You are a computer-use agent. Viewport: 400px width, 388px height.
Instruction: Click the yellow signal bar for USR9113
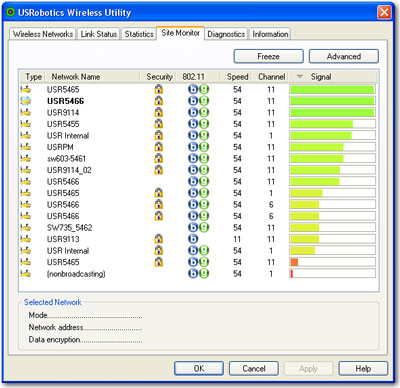click(332, 239)
